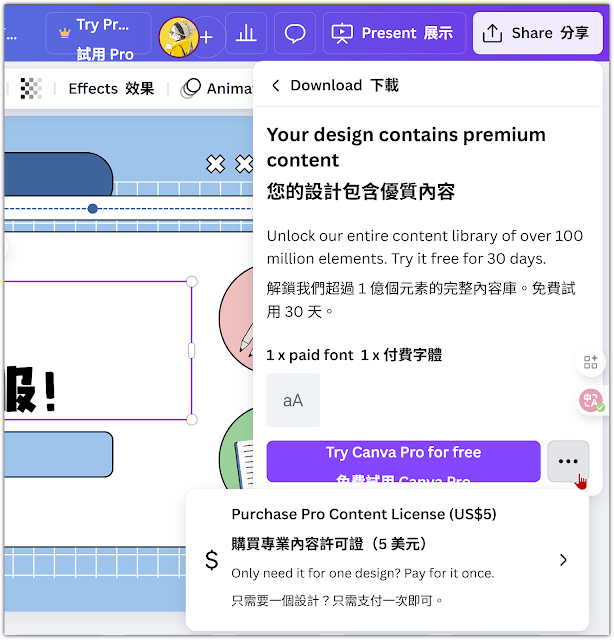Add collaborator with plus icon

[207, 37]
